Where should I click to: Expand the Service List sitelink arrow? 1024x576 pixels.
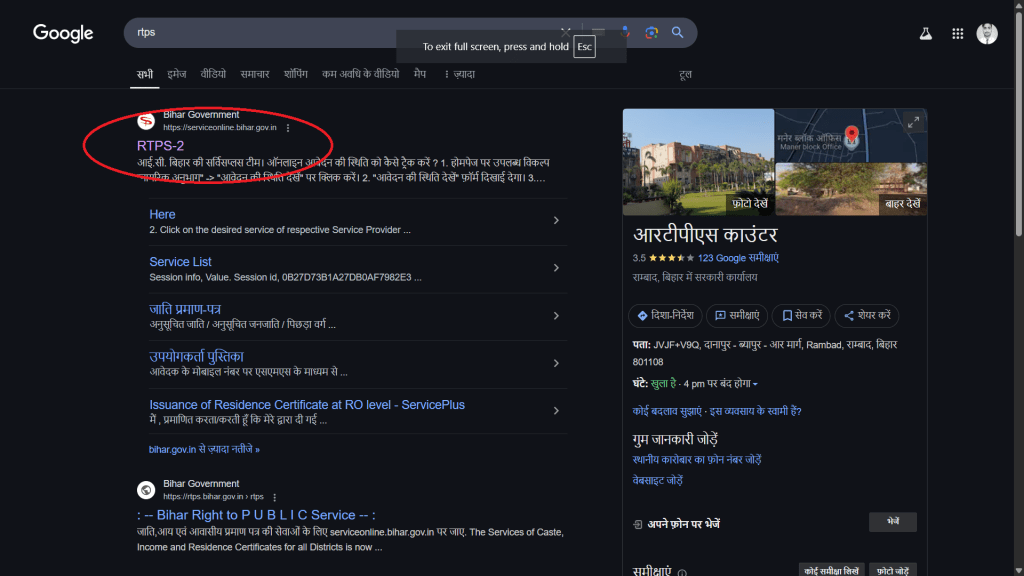pyautogui.click(x=556, y=268)
